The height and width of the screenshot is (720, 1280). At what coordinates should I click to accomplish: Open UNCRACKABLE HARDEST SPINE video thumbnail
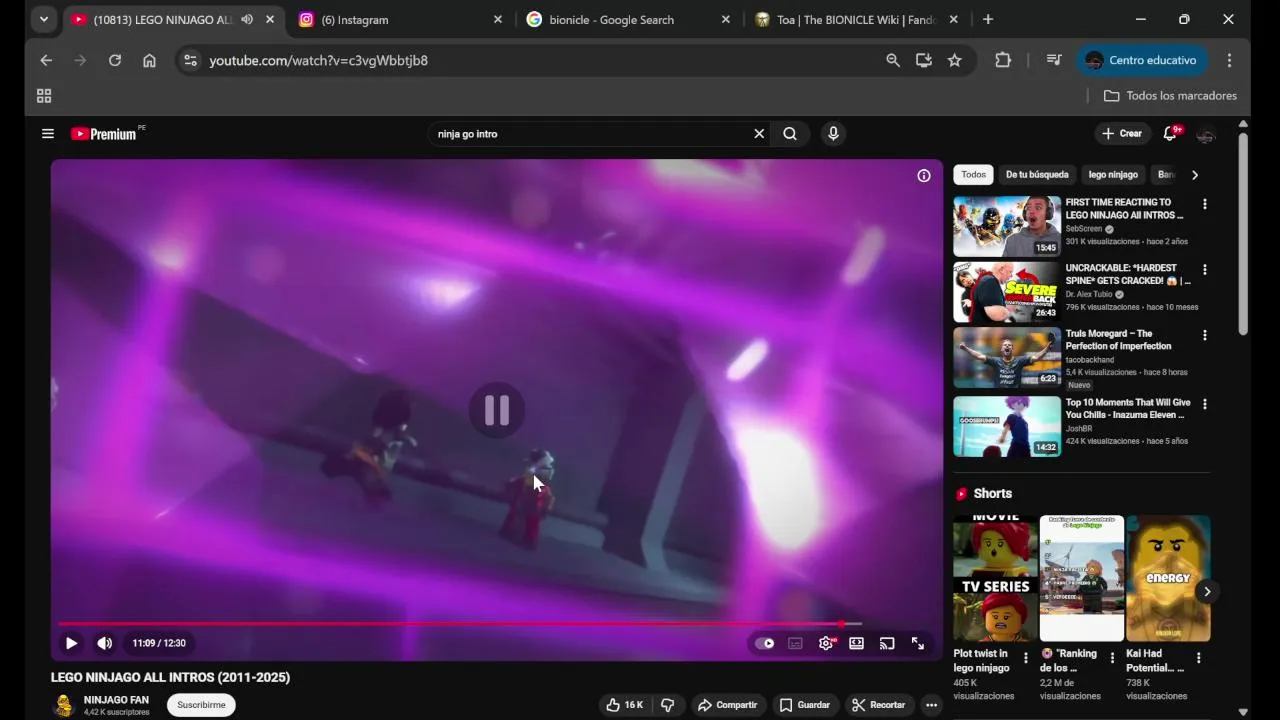(x=1007, y=292)
